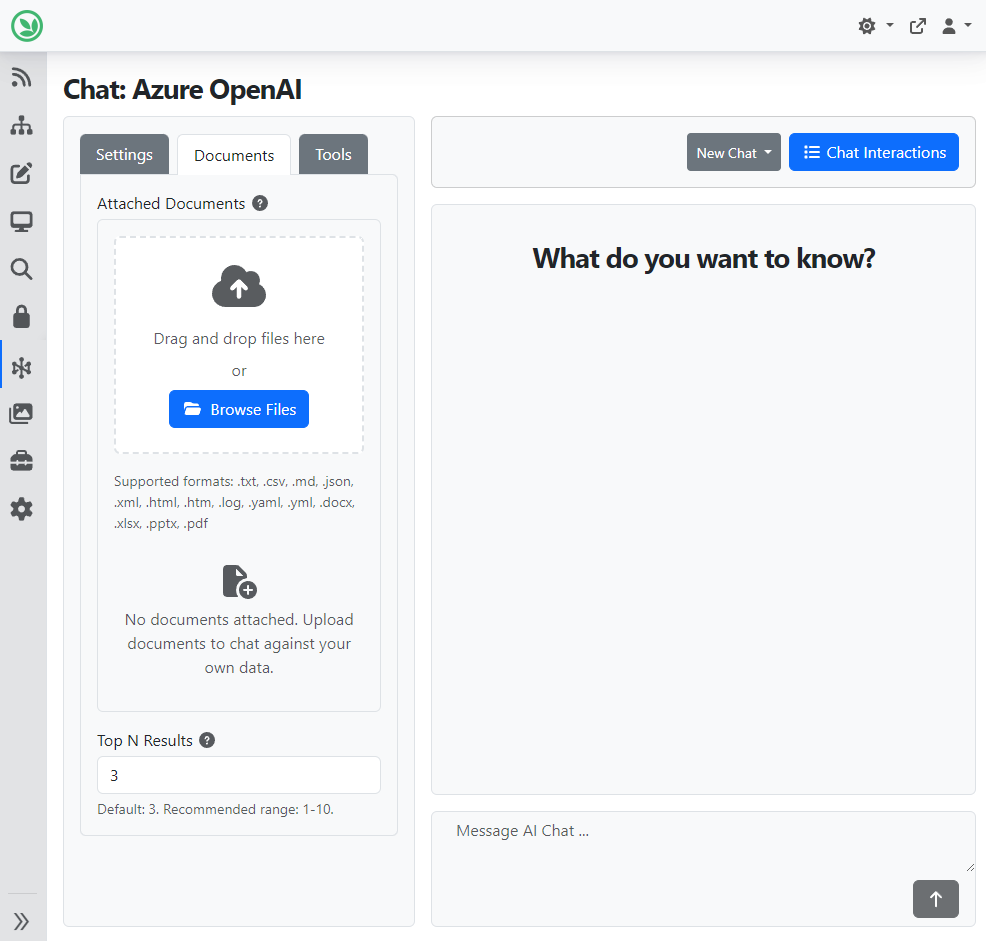Viewport: 986px width, 941px height.
Task: Open the sitemap hierarchy sidebar icon
Action: [21, 125]
